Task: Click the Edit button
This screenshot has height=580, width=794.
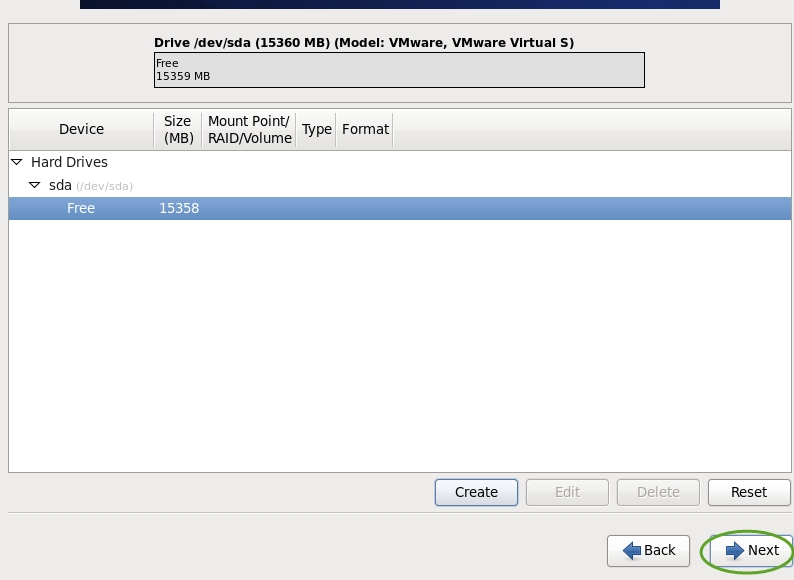Action: point(567,492)
